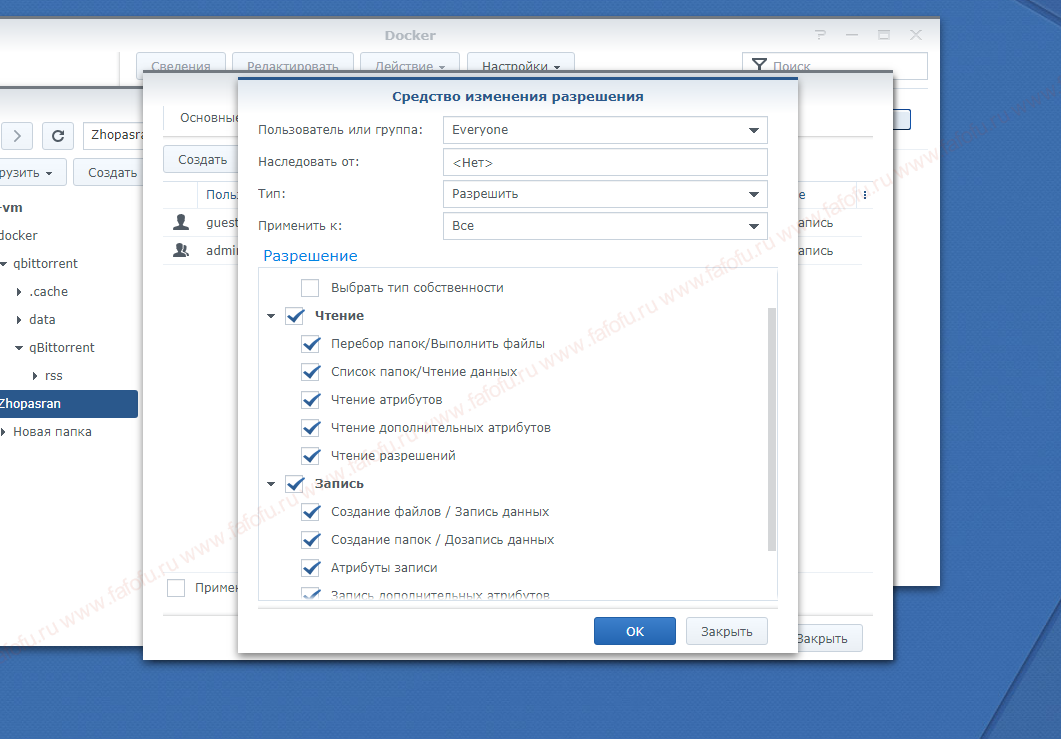Collapse the 'Запись' permission group
1061x739 pixels.
(x=271, y=484)
